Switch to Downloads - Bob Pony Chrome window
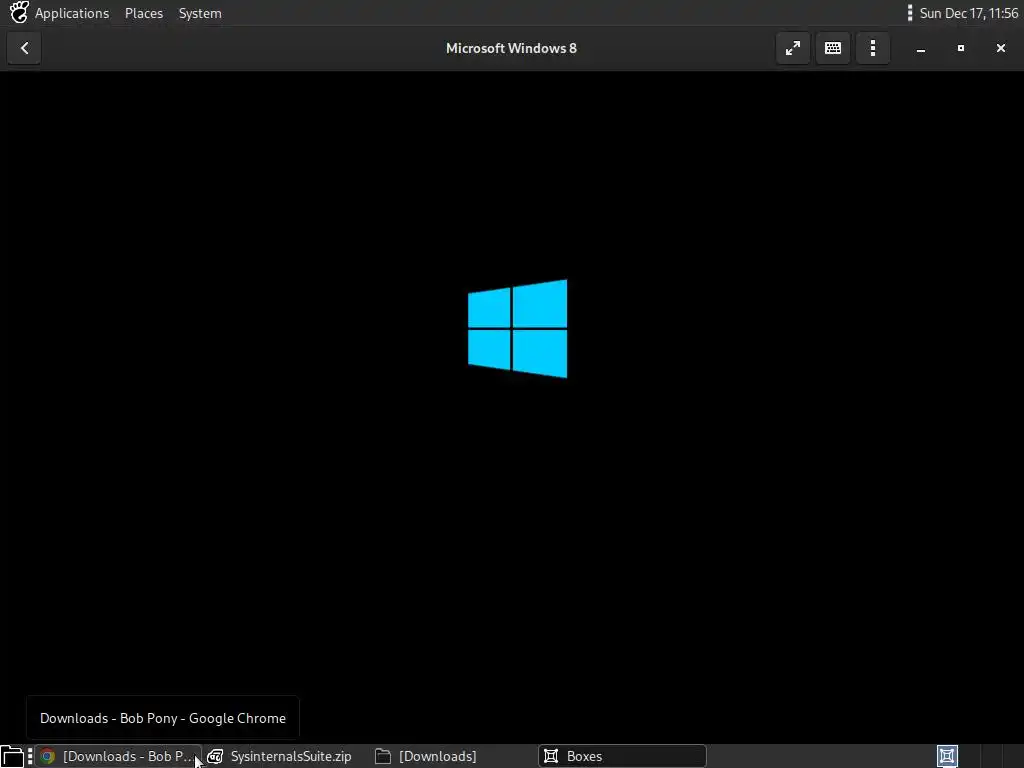This screenshot has height=768, width=1024. pos(119,756)
